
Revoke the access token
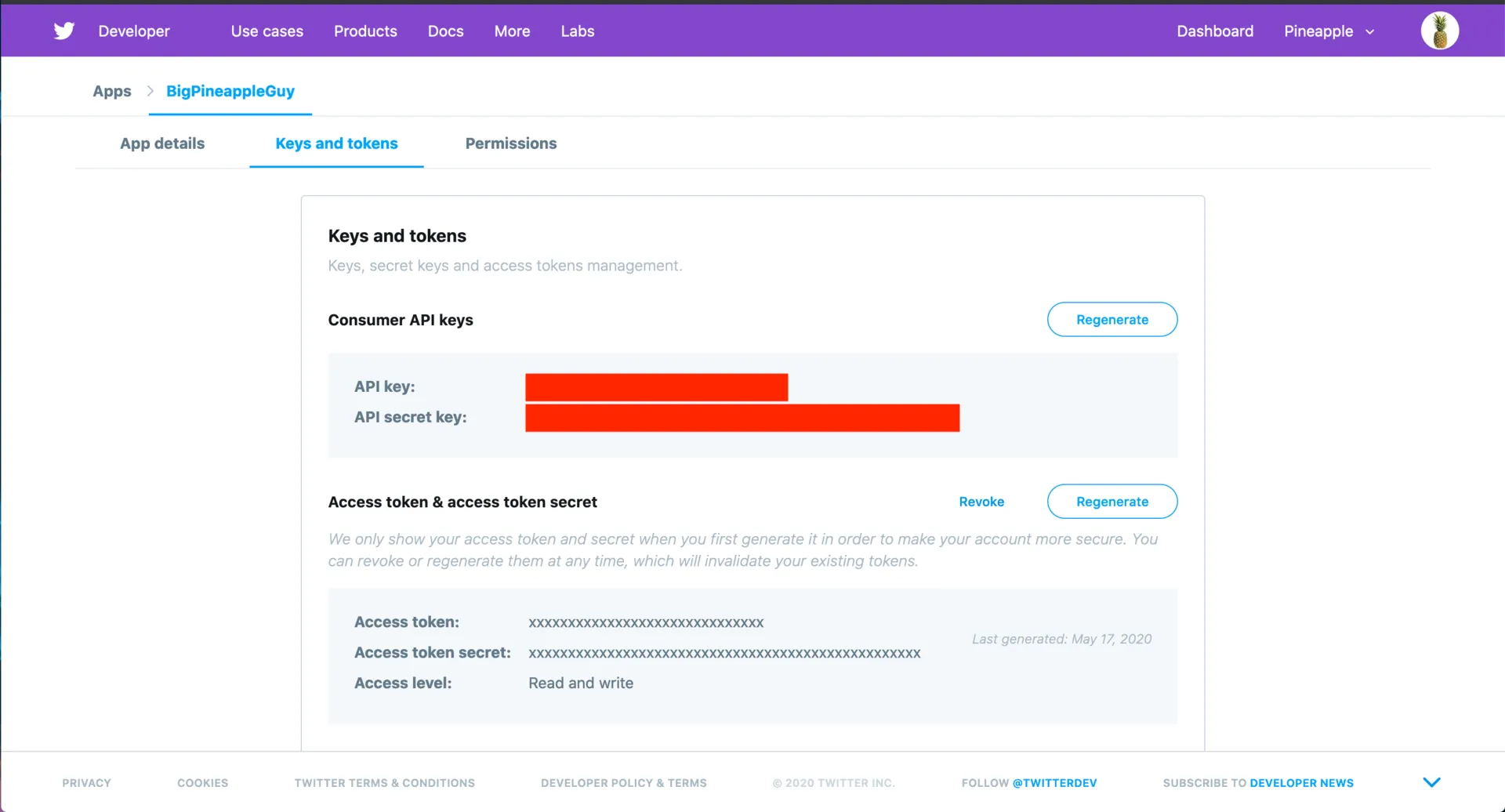pyautogui.click(x=981, y=502)
